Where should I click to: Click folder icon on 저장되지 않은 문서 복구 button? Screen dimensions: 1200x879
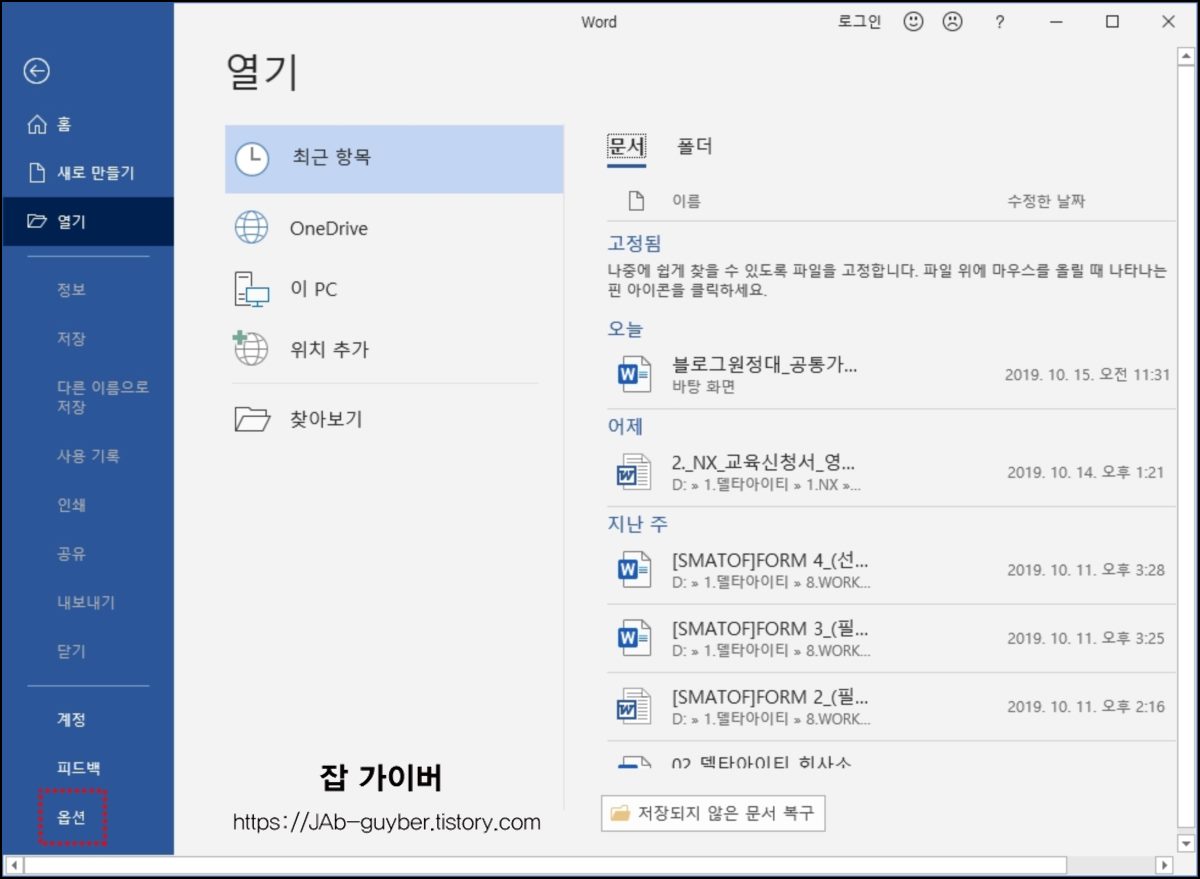tap(621, 813)
